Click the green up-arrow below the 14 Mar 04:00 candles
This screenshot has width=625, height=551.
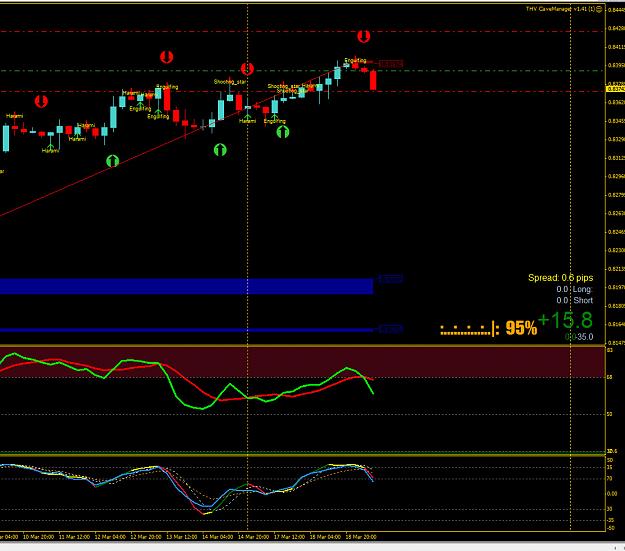point(220,150)
